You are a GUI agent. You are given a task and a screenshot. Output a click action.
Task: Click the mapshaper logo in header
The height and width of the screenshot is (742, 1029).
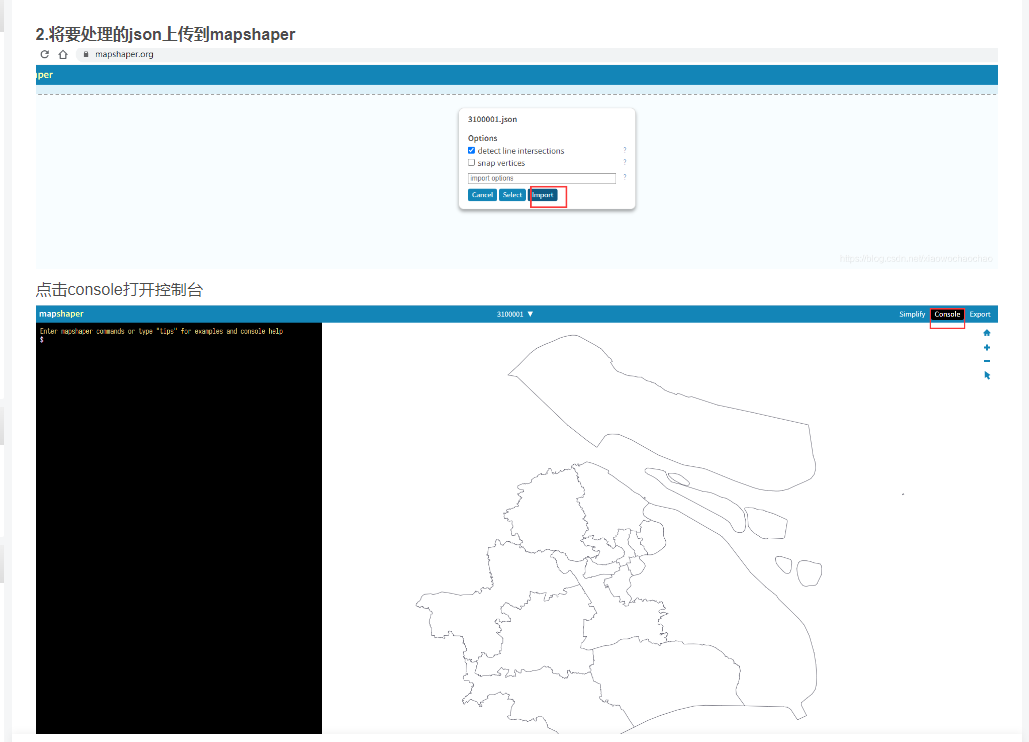(x=61, y=314)
